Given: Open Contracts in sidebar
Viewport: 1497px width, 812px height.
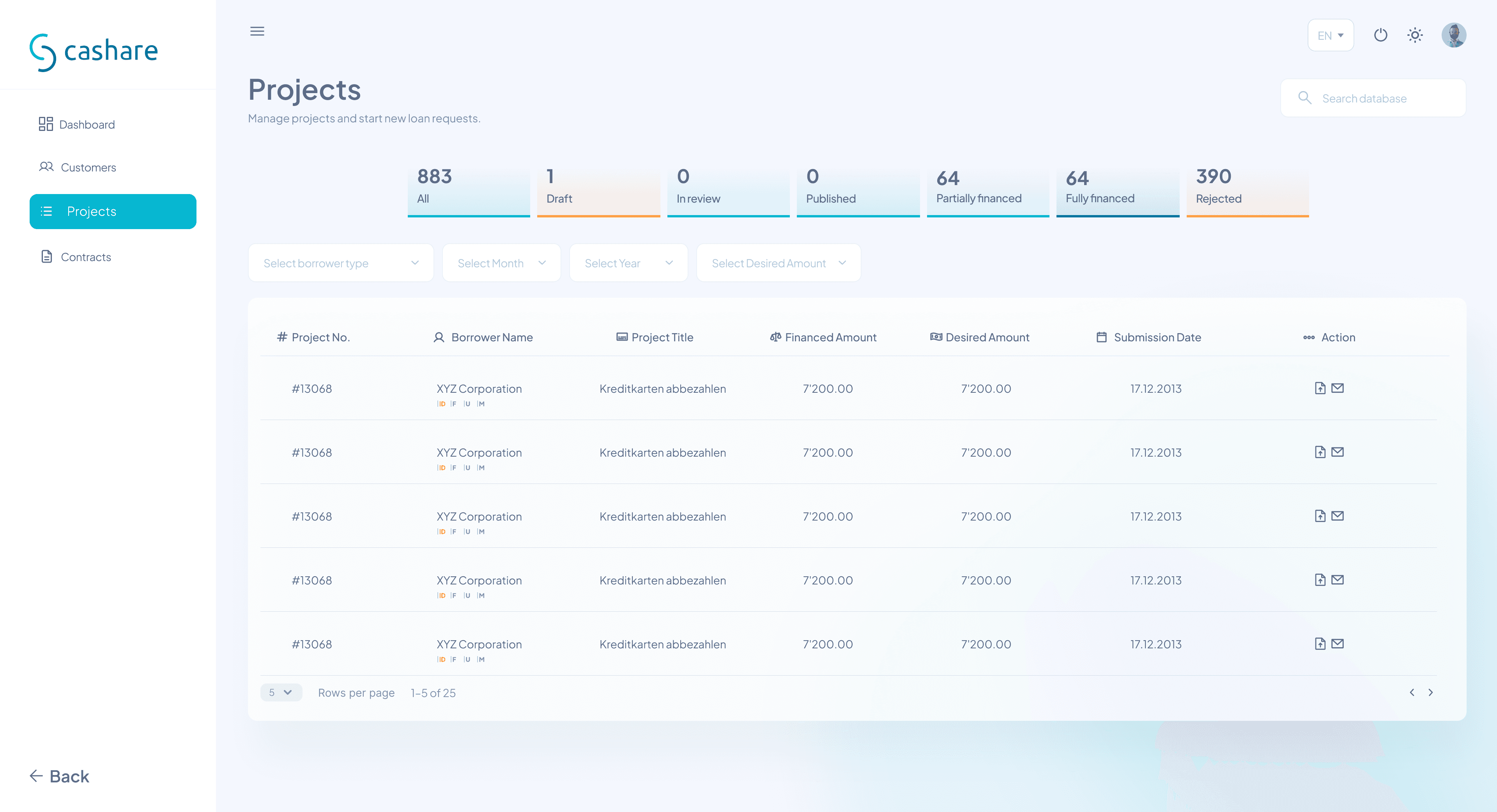Looking at the screenshot, I should coord(85,257).
